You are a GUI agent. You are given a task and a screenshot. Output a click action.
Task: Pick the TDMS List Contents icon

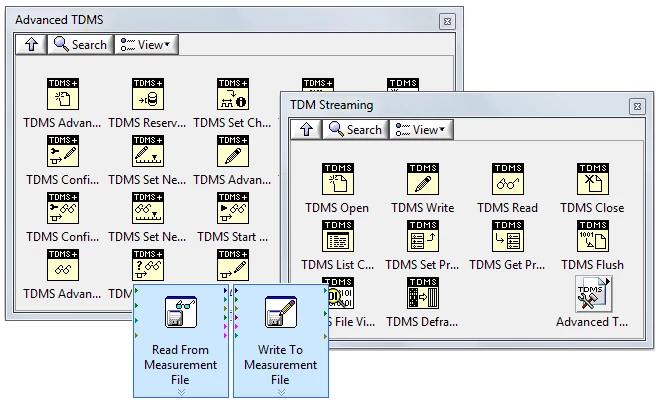point(337,237)
